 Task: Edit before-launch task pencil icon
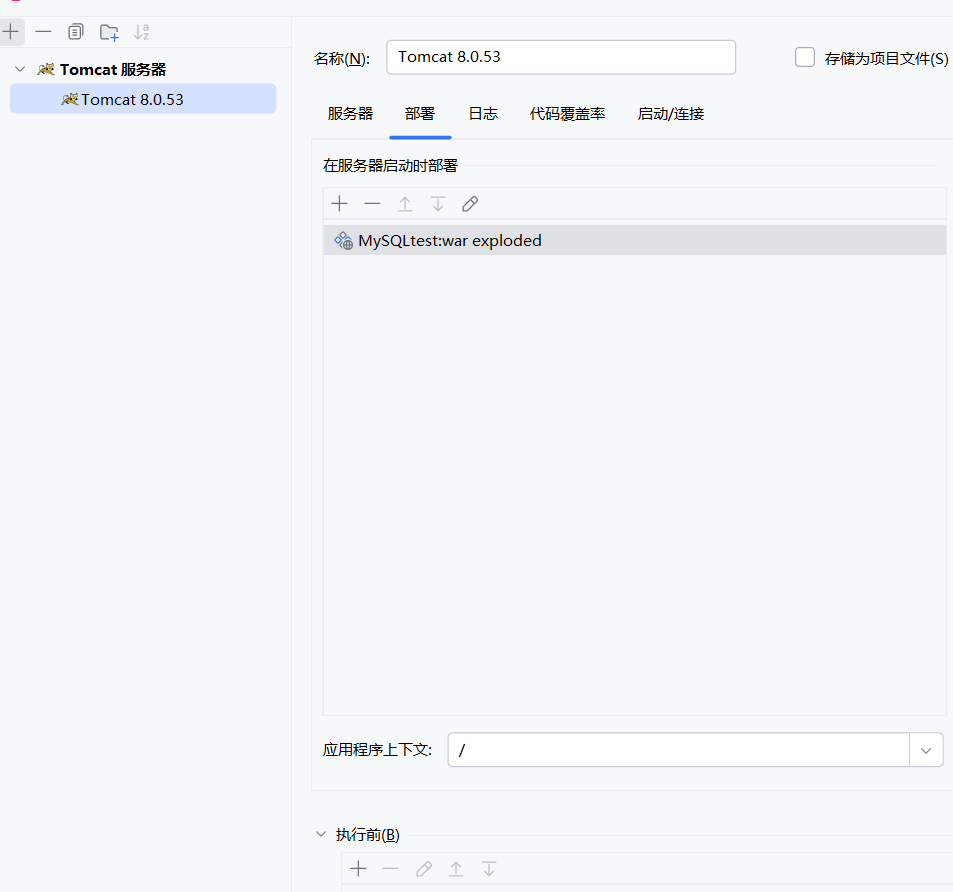point(424,869)
